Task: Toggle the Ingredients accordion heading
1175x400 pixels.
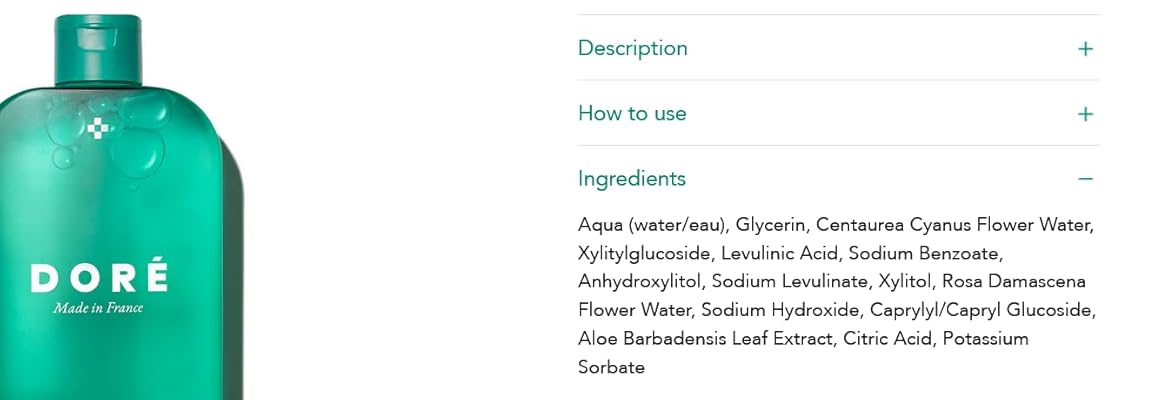Action: (x=632, y=178)
